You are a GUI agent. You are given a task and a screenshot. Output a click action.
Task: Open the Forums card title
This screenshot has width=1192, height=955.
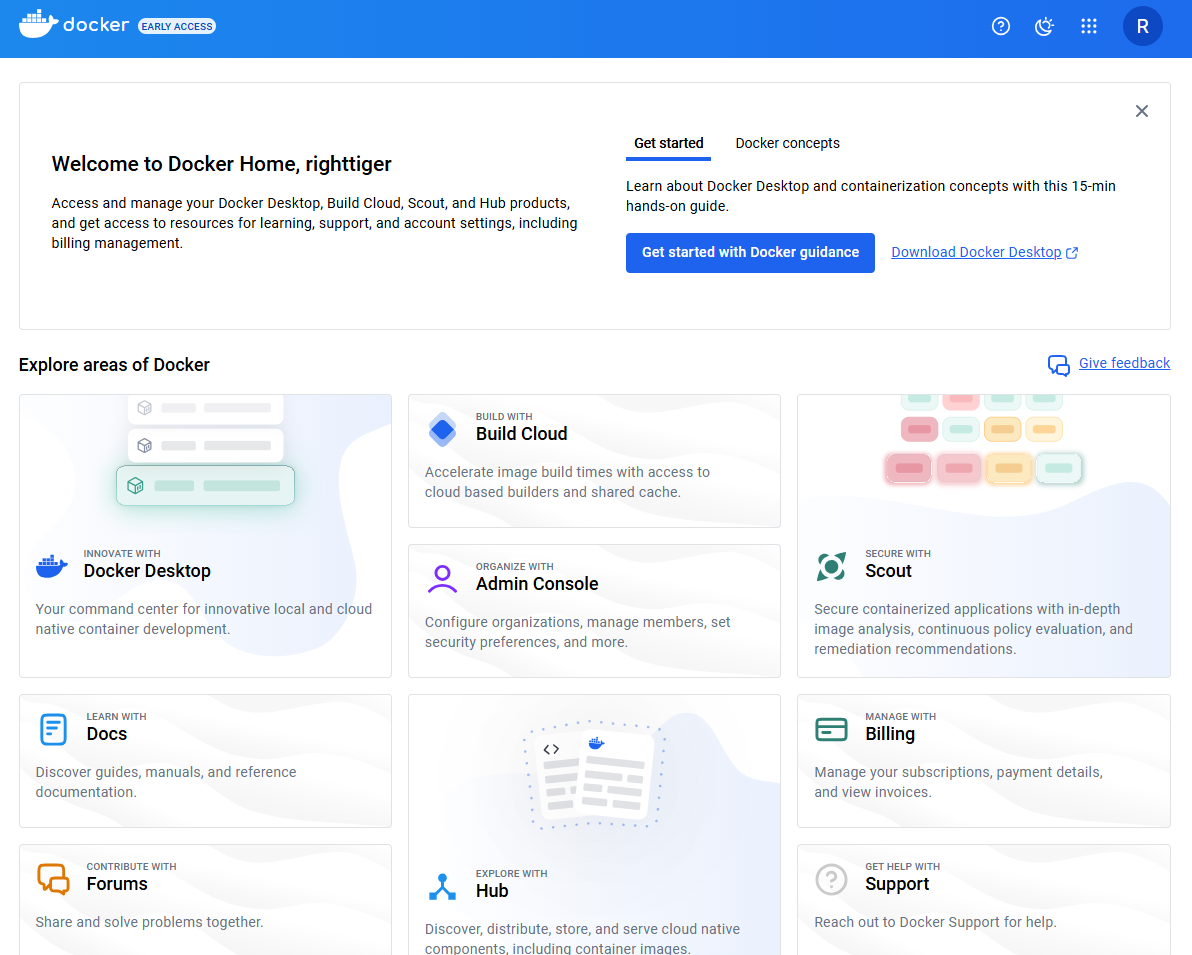[x=117, y=884]
